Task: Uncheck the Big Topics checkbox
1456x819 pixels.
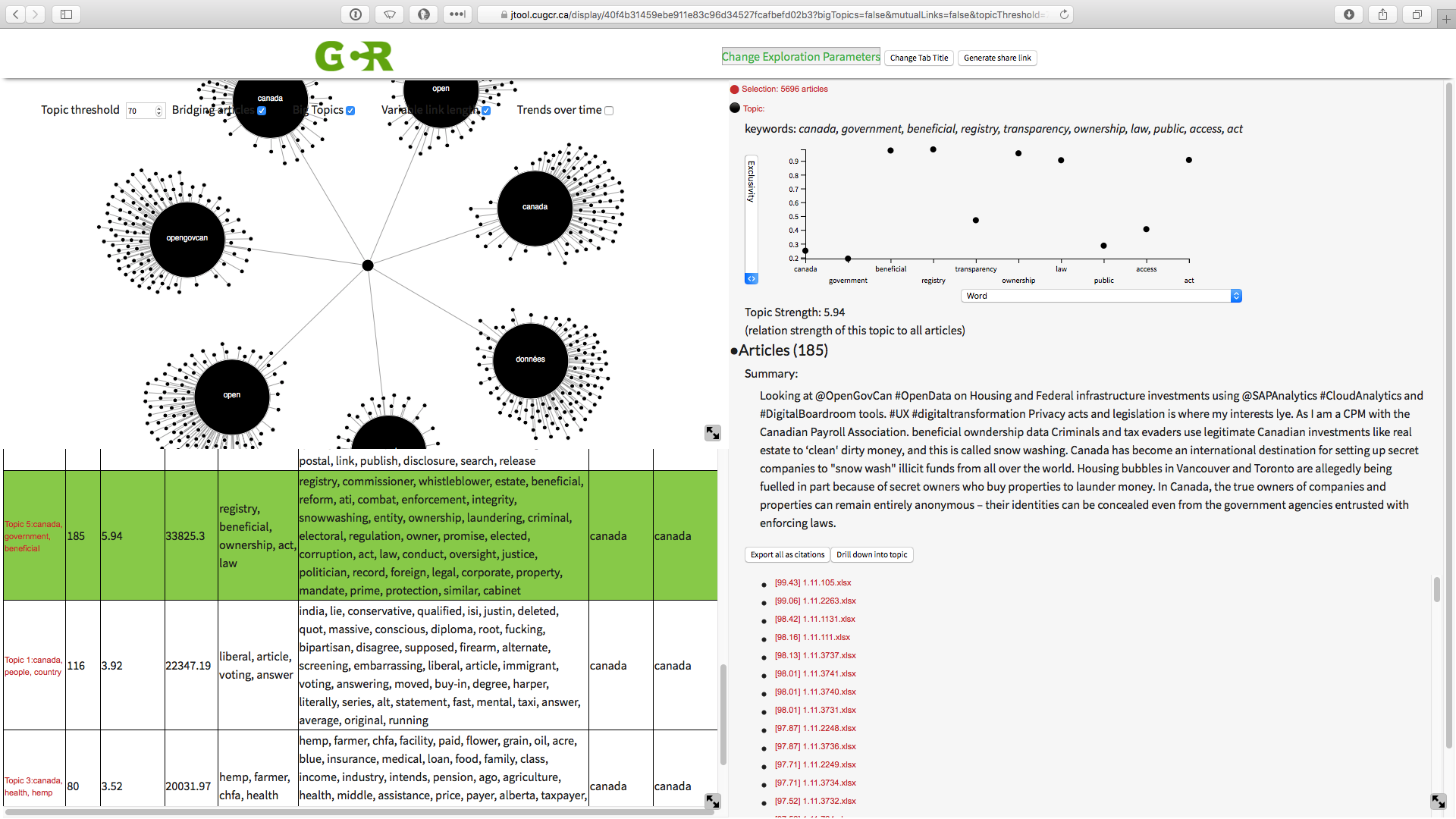Action: pos(350,111)
